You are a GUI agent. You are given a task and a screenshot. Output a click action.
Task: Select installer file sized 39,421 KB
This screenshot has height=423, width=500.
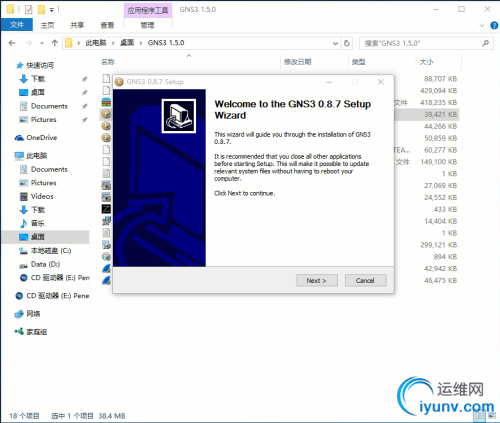click(x=280, y=114)
